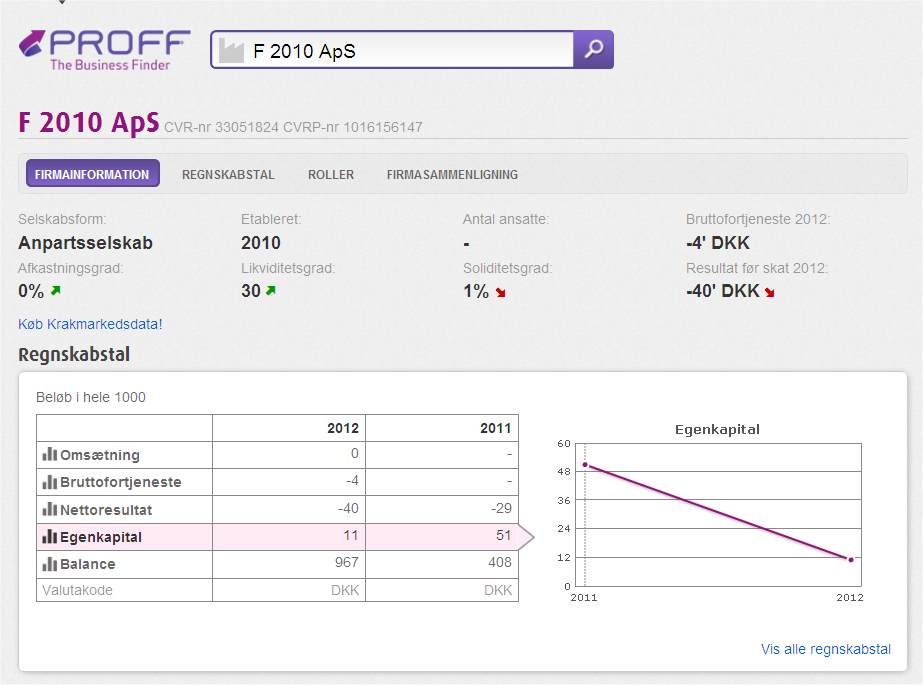Click the 2012 data point on chart
Image resolution: width=923 pixels, height=685 pixels.
851,560
